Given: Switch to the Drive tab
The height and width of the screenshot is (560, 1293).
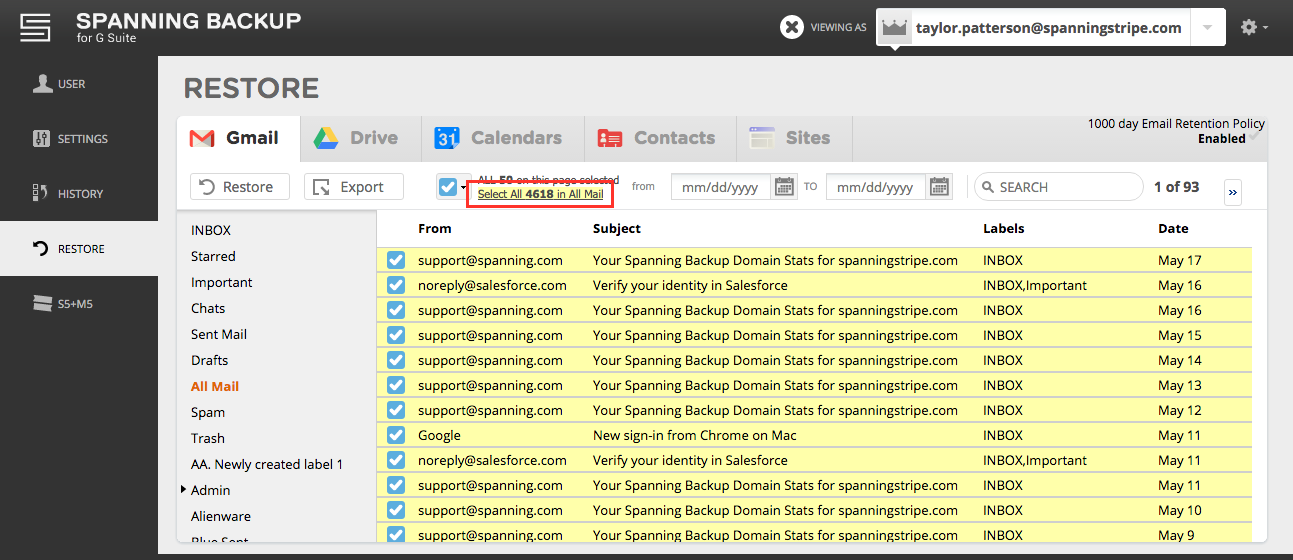Looking at the screenshot, I should click(x=356, y=138).
